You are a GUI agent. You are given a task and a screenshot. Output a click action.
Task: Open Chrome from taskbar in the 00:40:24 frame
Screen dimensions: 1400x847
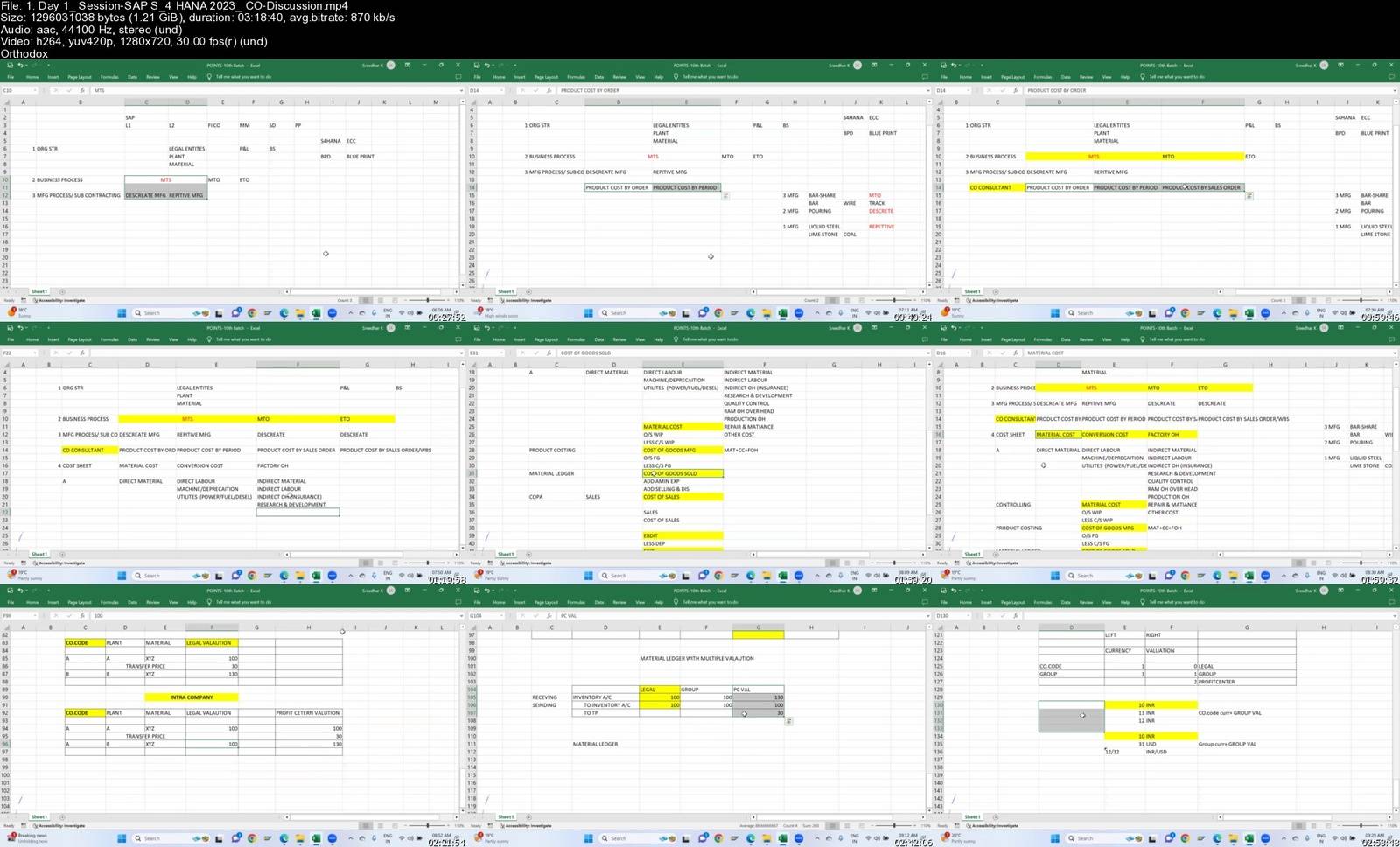(718, 312)
